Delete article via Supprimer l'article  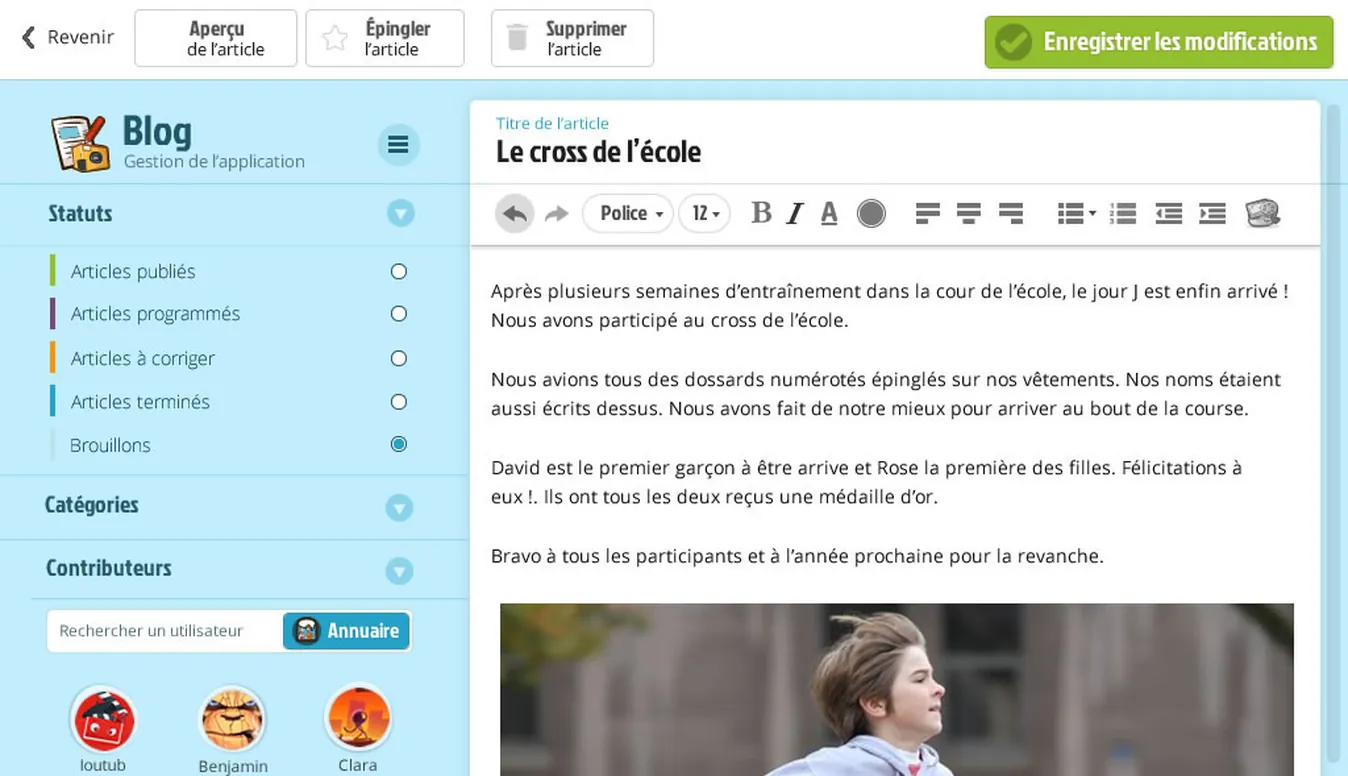tap(572, 38)
